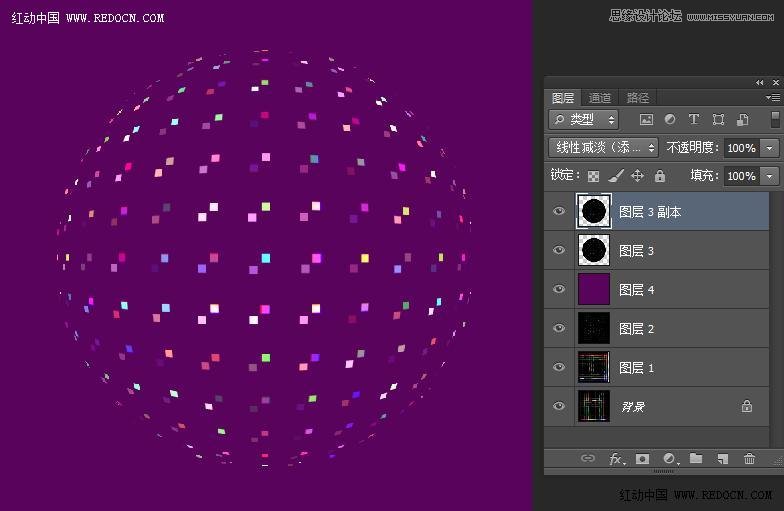Close the layers panel
Image resolution: width=784 pixels, height=511 pixels.
tap(776, 82)
